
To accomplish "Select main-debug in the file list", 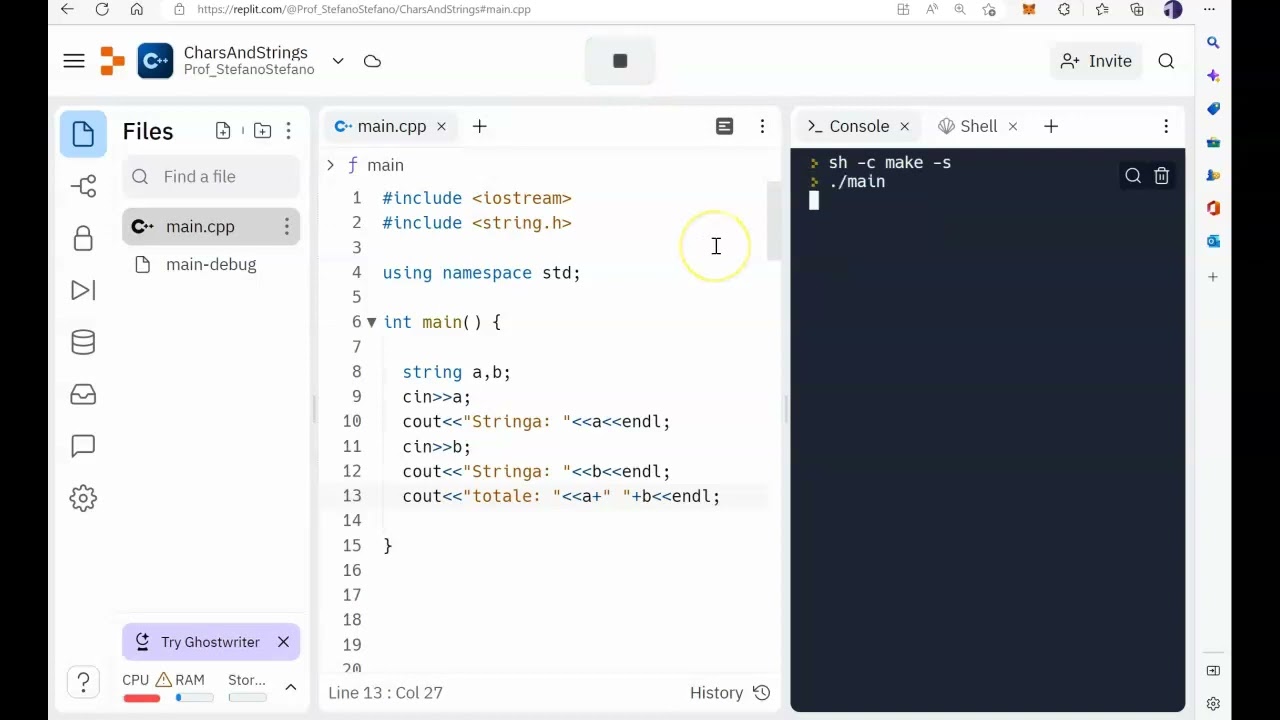I will [x=211, y=265].
